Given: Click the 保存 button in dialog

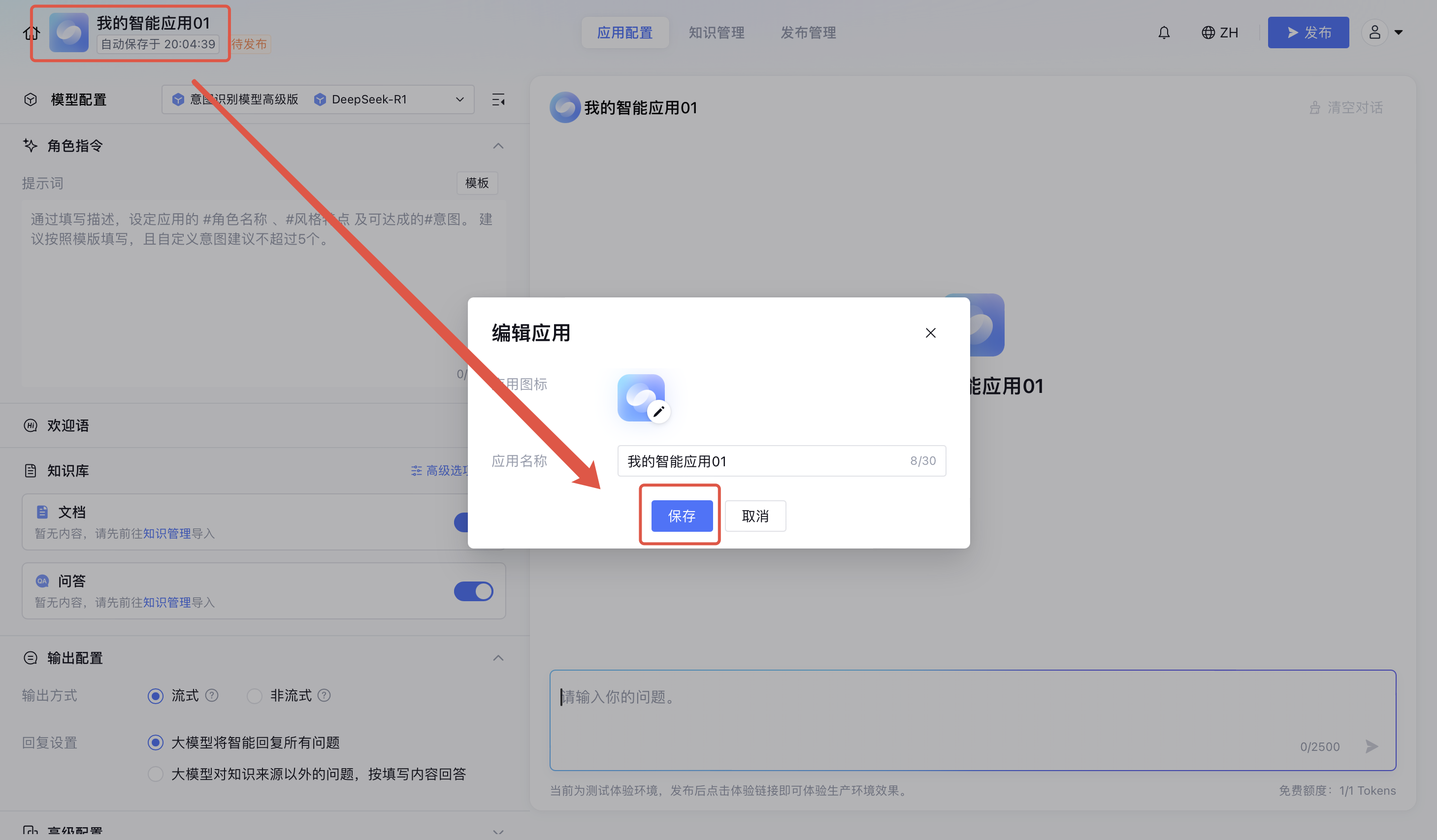Looking at the screenshot, I should [x=682, y=516].
